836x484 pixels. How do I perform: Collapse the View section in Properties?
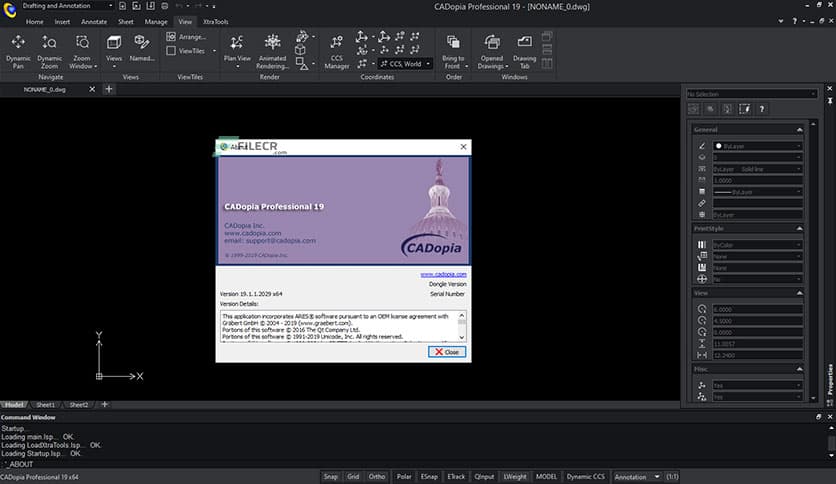(x=799, y=293)
